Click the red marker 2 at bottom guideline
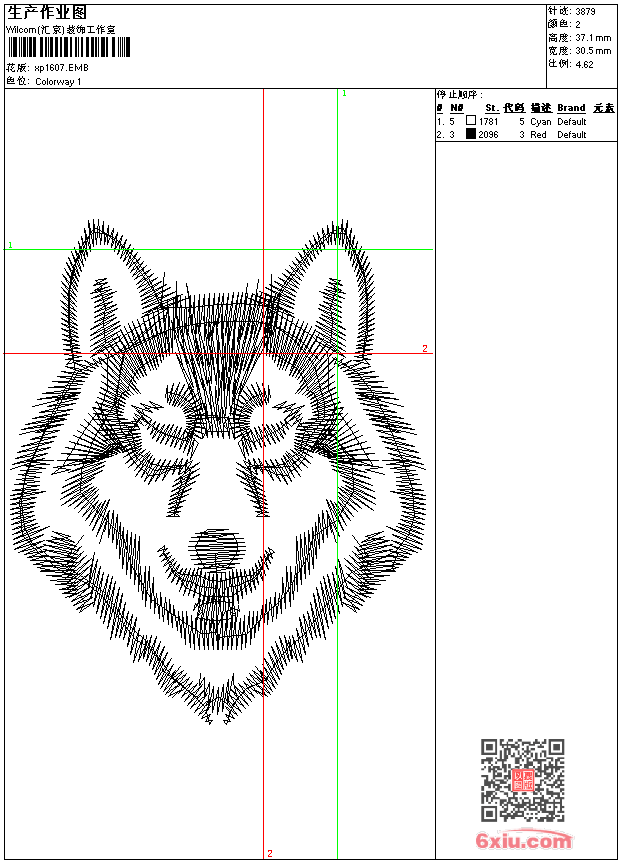This screenshot has width=620, height=860. (x=269, y=853)
